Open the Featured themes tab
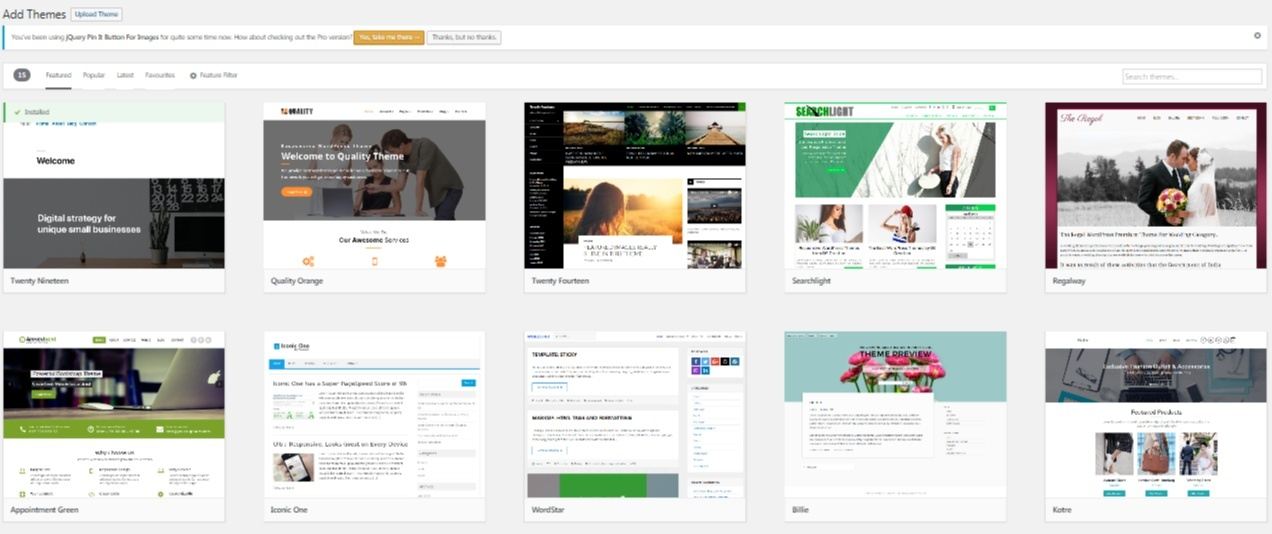This screenshot has height=534, width=1272. click(58, 75)
